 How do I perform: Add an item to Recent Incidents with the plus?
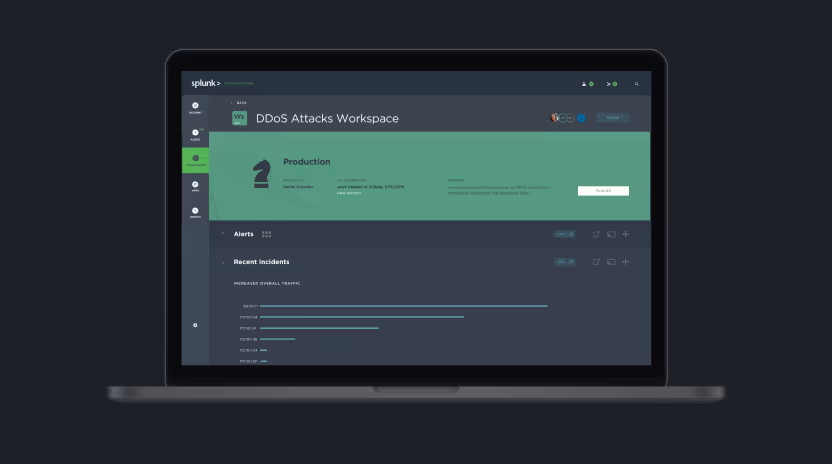click(x=626, y=262)
